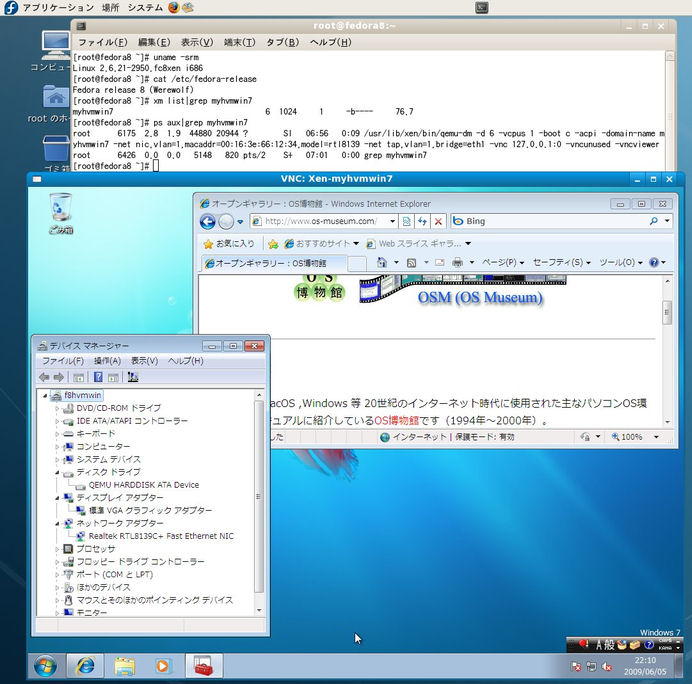Viewport: 692px width, 684px height.
Task: Open the Bing search provider dropdown arrow
Action: 667,221
